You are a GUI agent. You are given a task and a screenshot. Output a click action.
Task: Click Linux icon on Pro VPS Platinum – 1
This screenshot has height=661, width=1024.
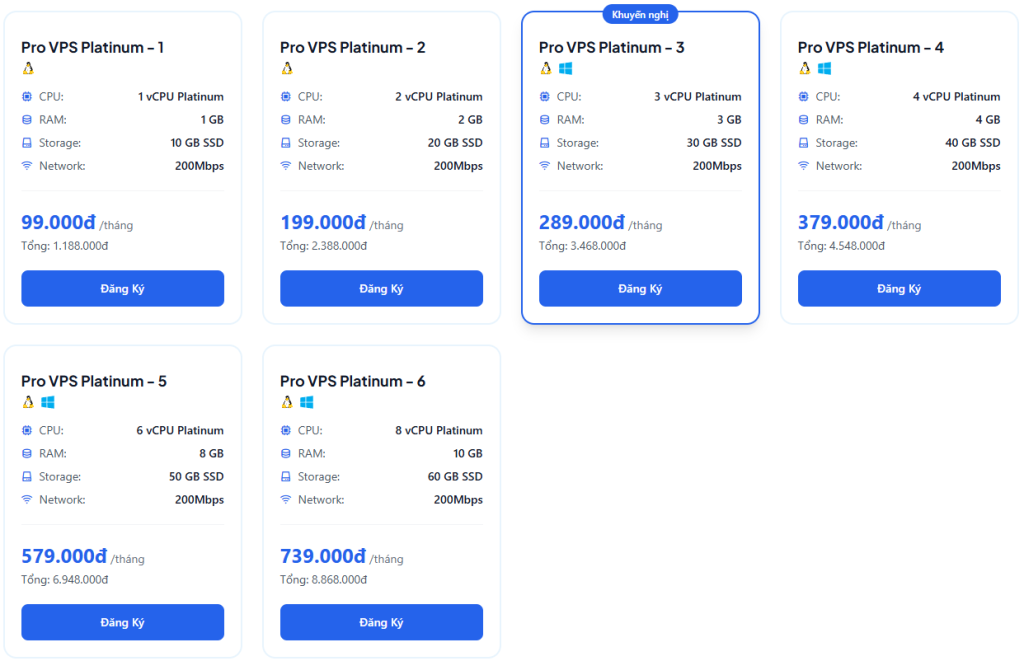click(x=28, y=69)
